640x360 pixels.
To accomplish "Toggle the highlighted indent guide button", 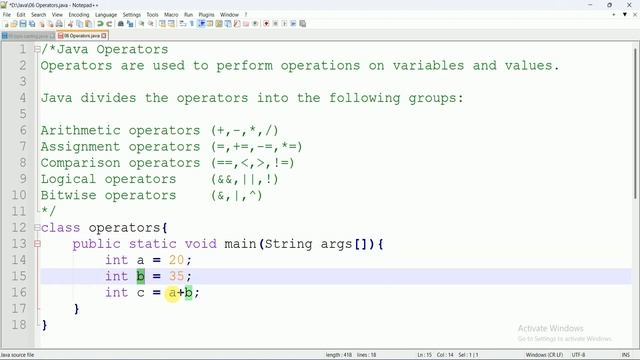I will (201, 24).
